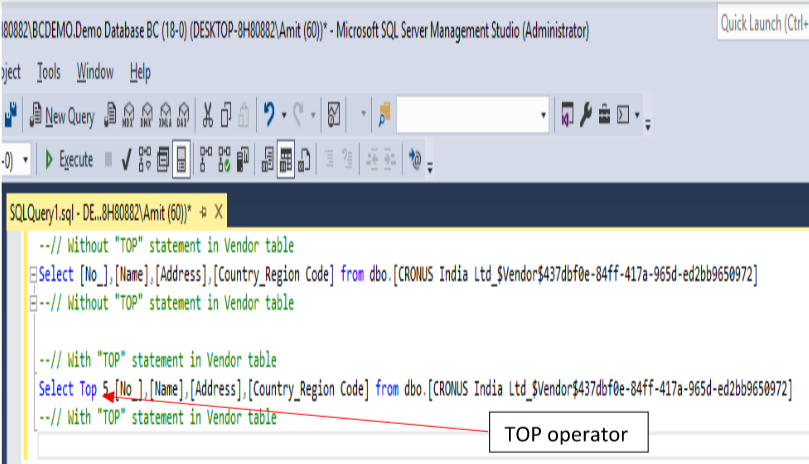The width and height of the screenshot is (809, 464).
Task: Toggle Include Actual Execution Plan
Action: [x=205, y=159]
